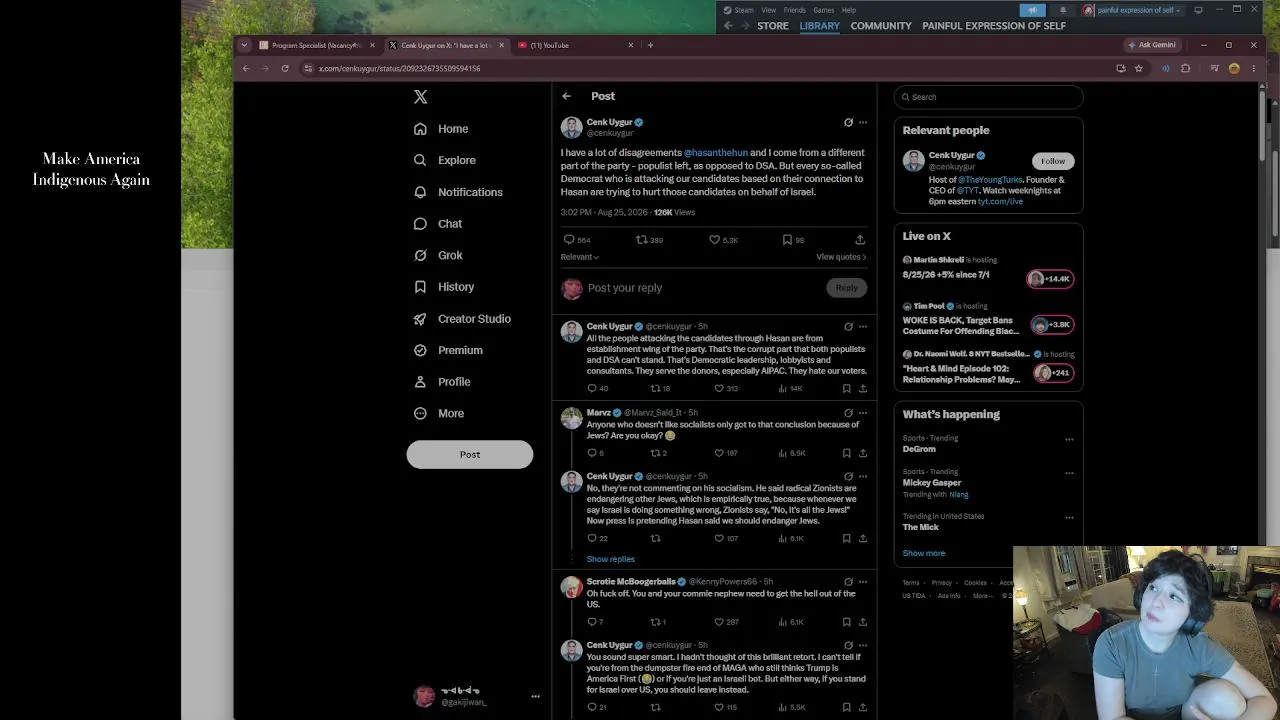The image size is (1280, 720).
Task: Bookmark the main post
Action: pos(787,240)
